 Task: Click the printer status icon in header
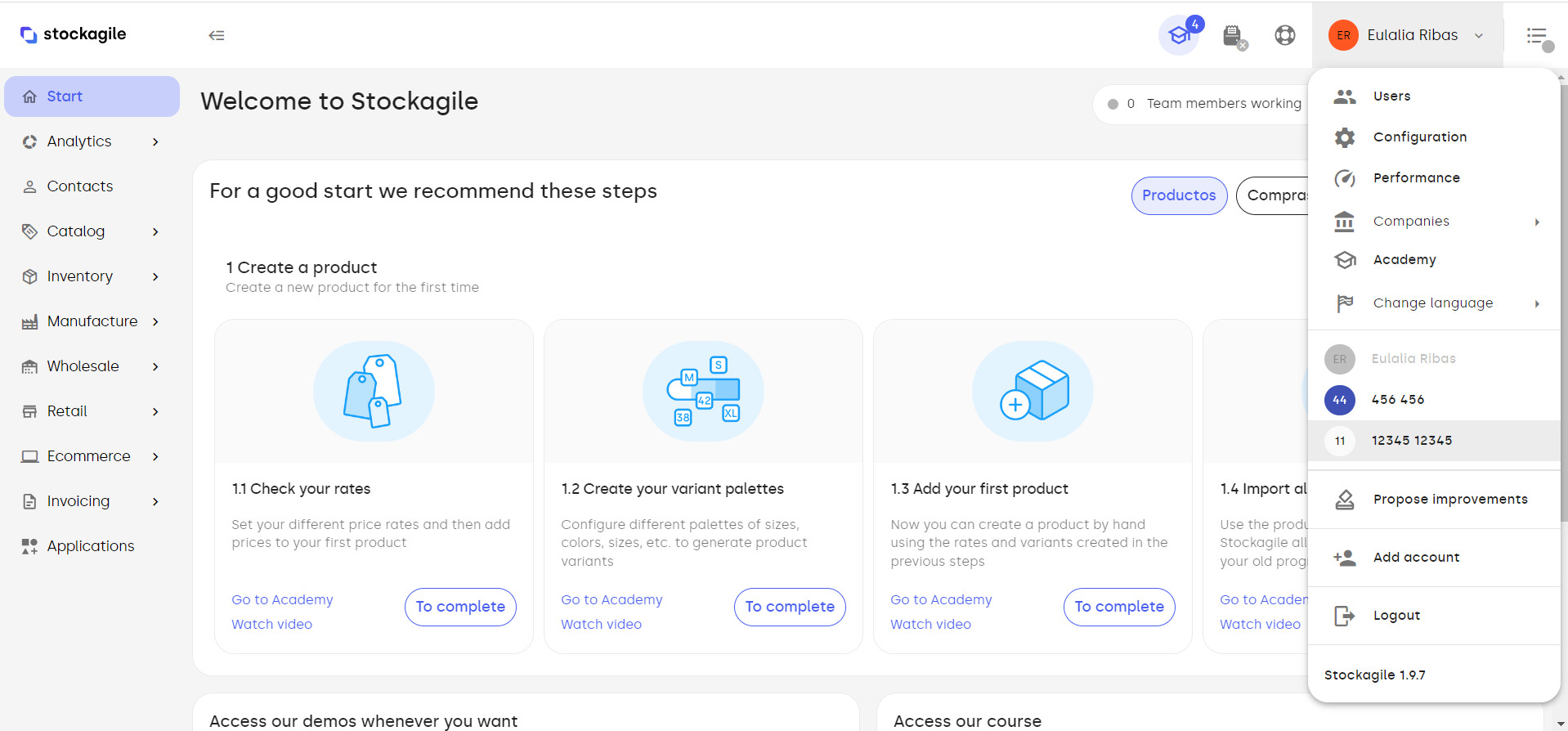(x=1234, y=36)
